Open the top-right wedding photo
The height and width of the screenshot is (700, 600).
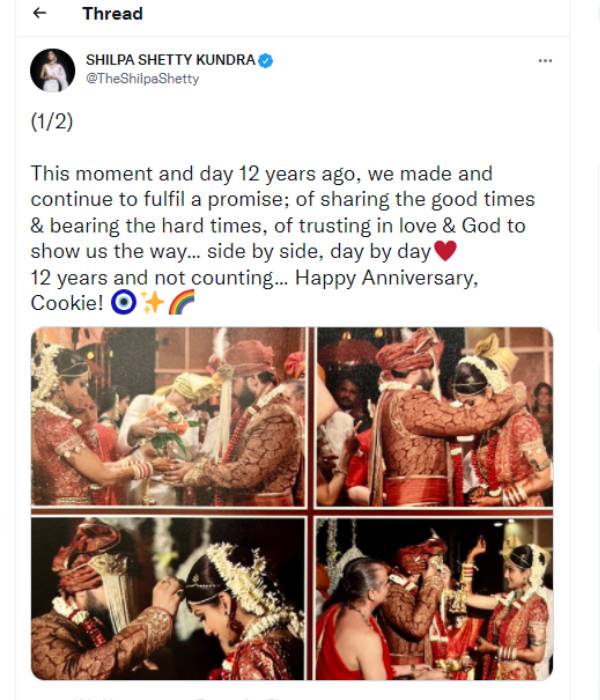pyautogui.click(x=434, y=417)
